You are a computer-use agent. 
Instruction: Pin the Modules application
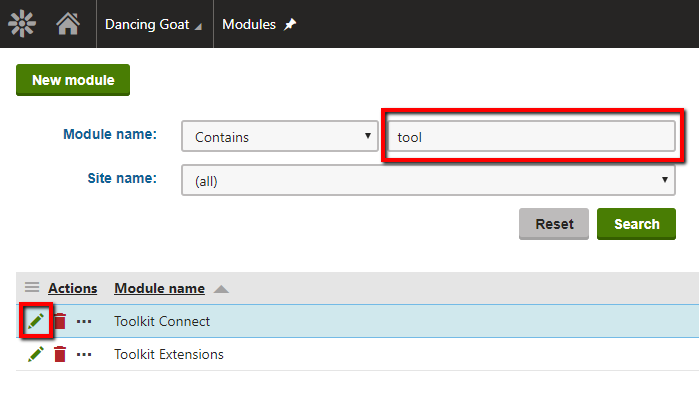[x=290, y=24]
